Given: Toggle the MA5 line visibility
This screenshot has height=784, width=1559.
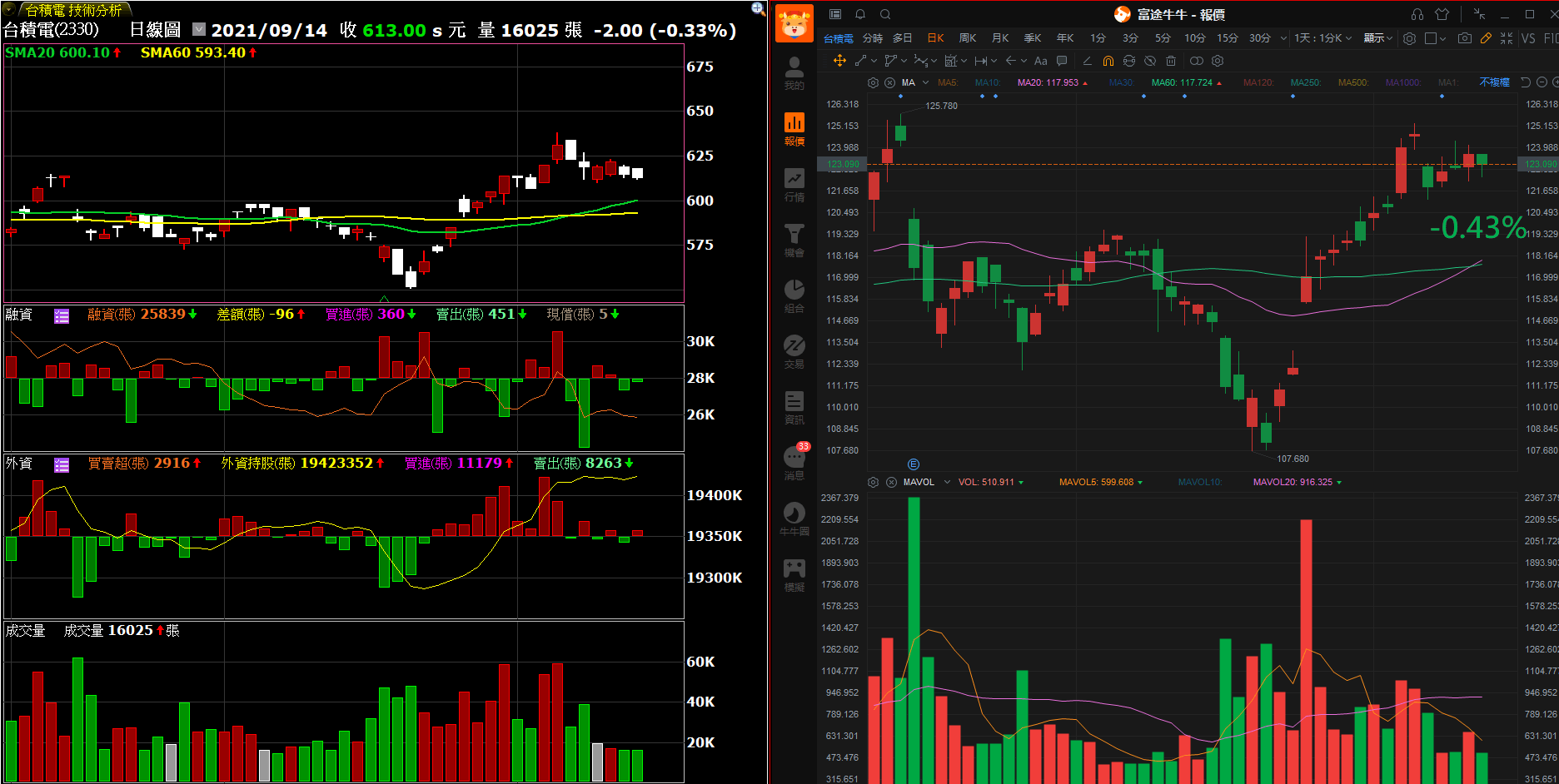Looking at the screenshot, I should (x=947, y=82).
